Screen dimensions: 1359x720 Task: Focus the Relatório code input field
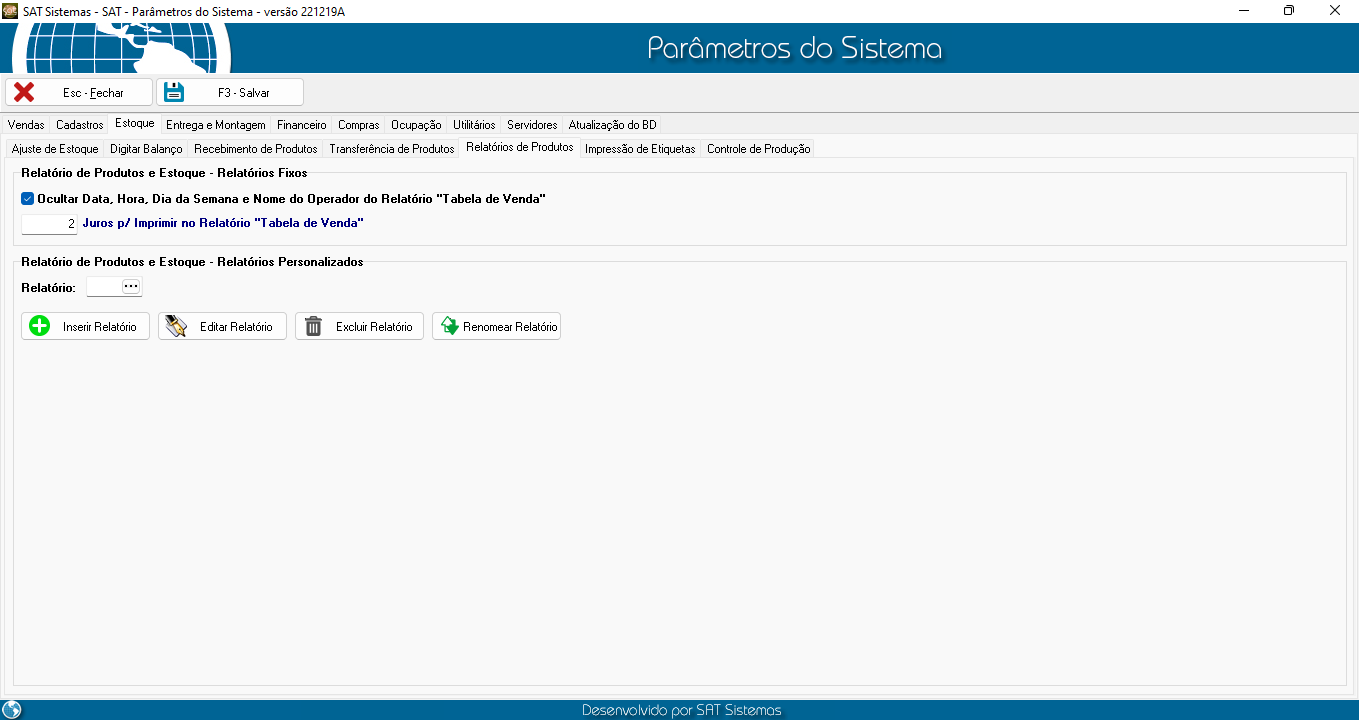coord(103,287)
